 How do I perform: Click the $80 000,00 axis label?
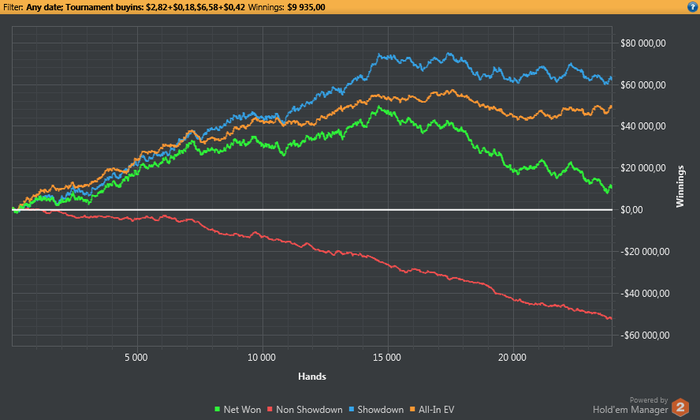(643, 43)
